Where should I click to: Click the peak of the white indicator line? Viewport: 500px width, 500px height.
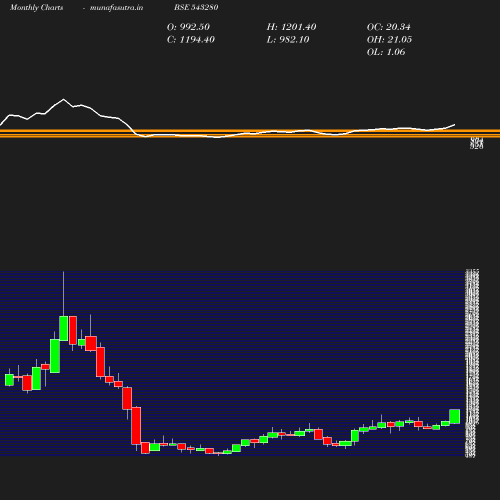(x=63, y=99)
